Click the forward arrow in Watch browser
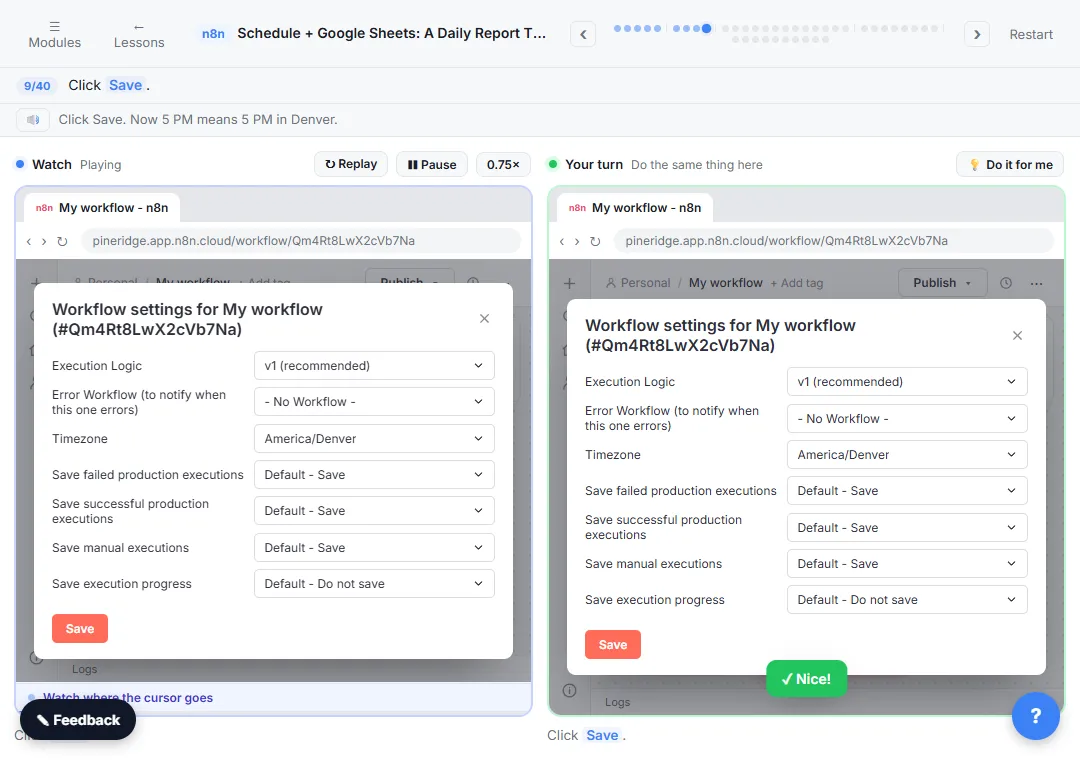The height and width of the screenshot is (760, 1080). click(44, 241)
